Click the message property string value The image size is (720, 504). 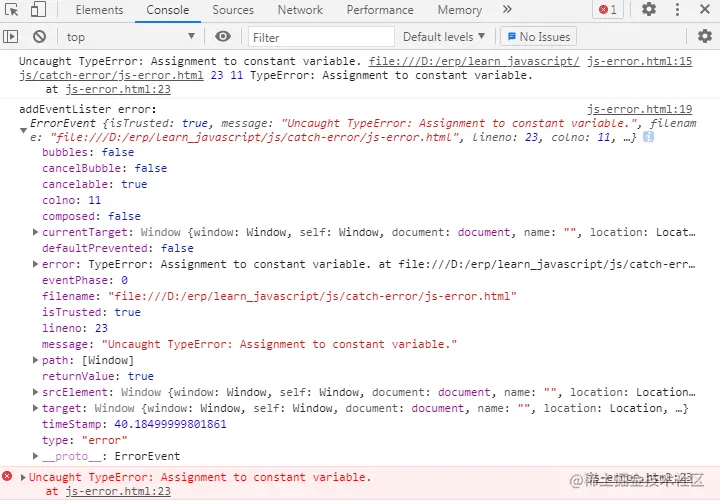280,344
